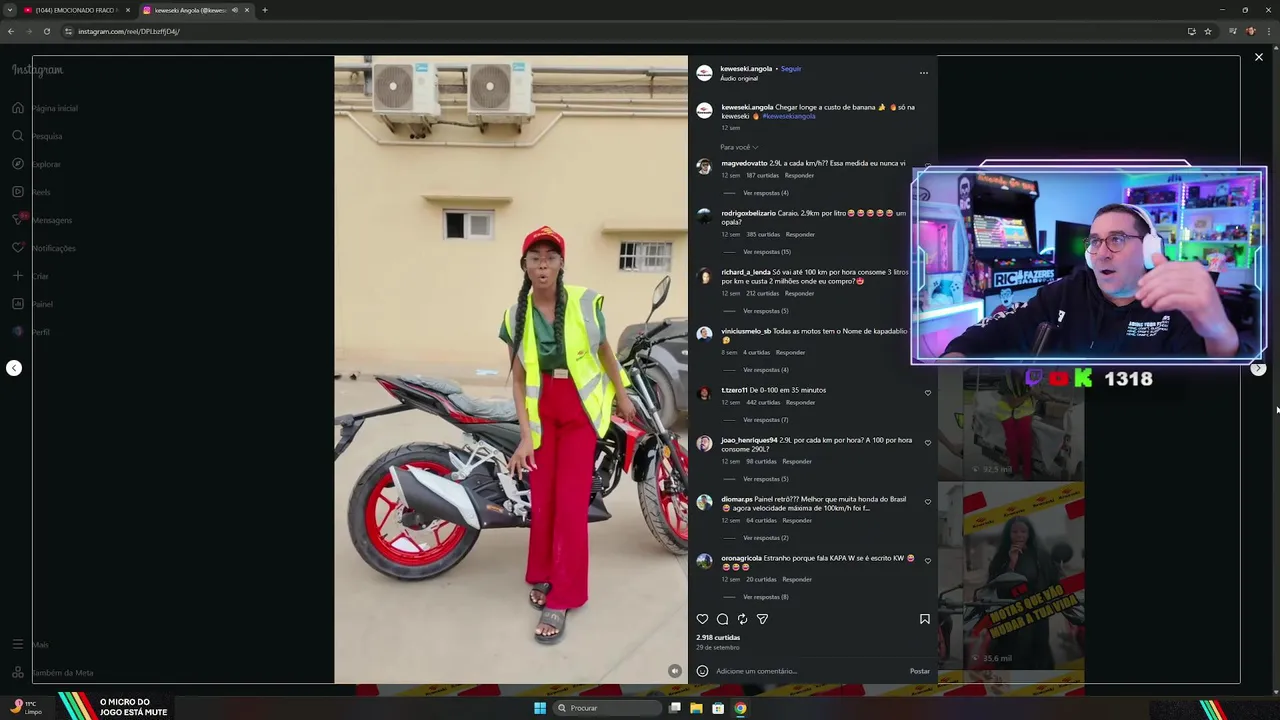This screenshot has width=1280, height=720.
Task: Expand Ver respostas (5) under richard_a_lenda
Action: point(766,311)
